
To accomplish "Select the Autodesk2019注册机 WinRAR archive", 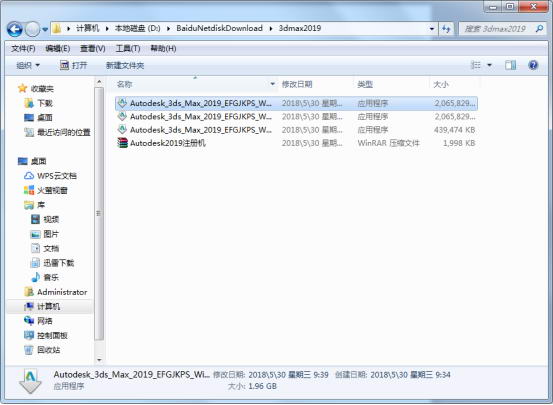I will point(296,143).
